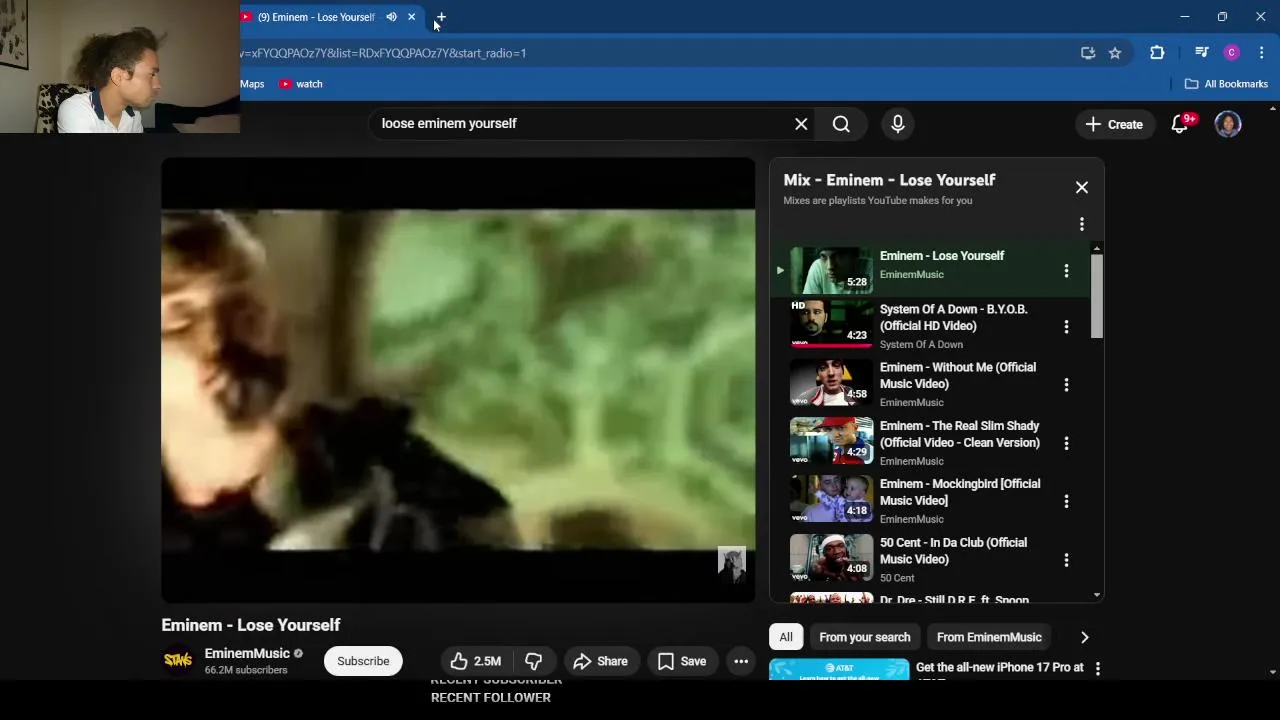The height and width of the screenshot is (720, 1280).
Task: Open more actions three-dot button below video
Action: point(741,661)
